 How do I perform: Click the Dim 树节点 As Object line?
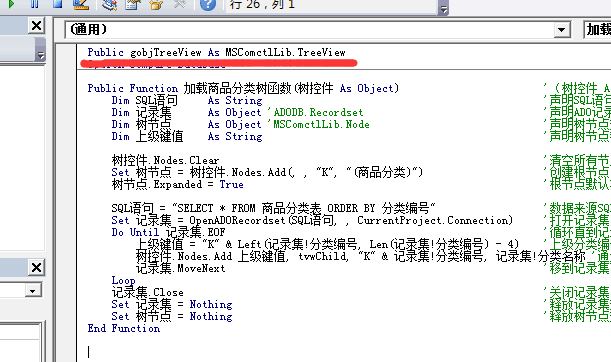[x=186, y=125]
